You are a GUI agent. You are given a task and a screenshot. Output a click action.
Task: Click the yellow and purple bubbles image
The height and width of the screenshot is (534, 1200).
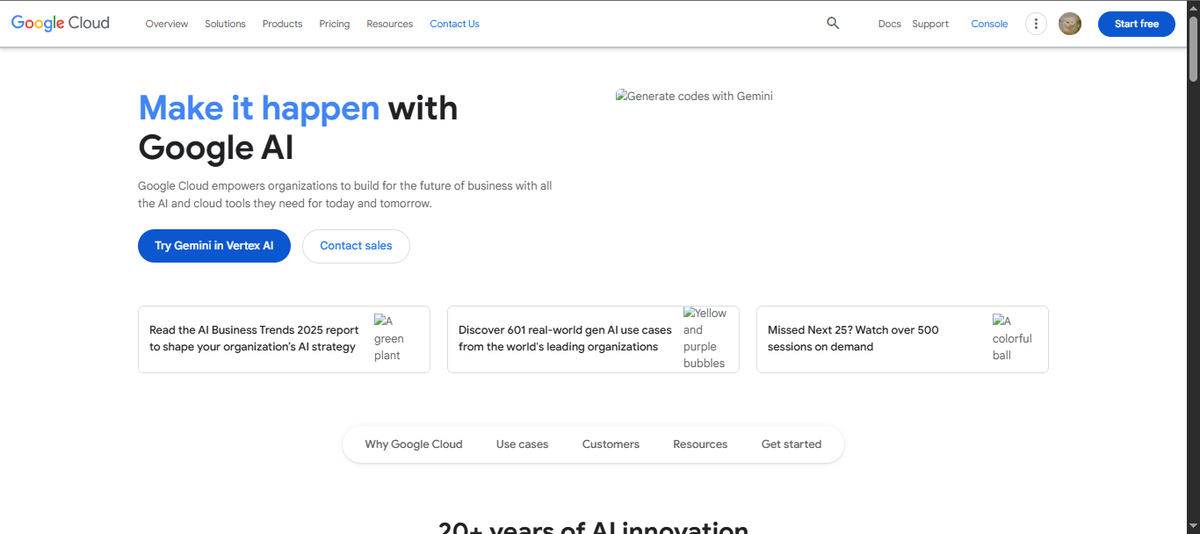(x=705, y=338)
